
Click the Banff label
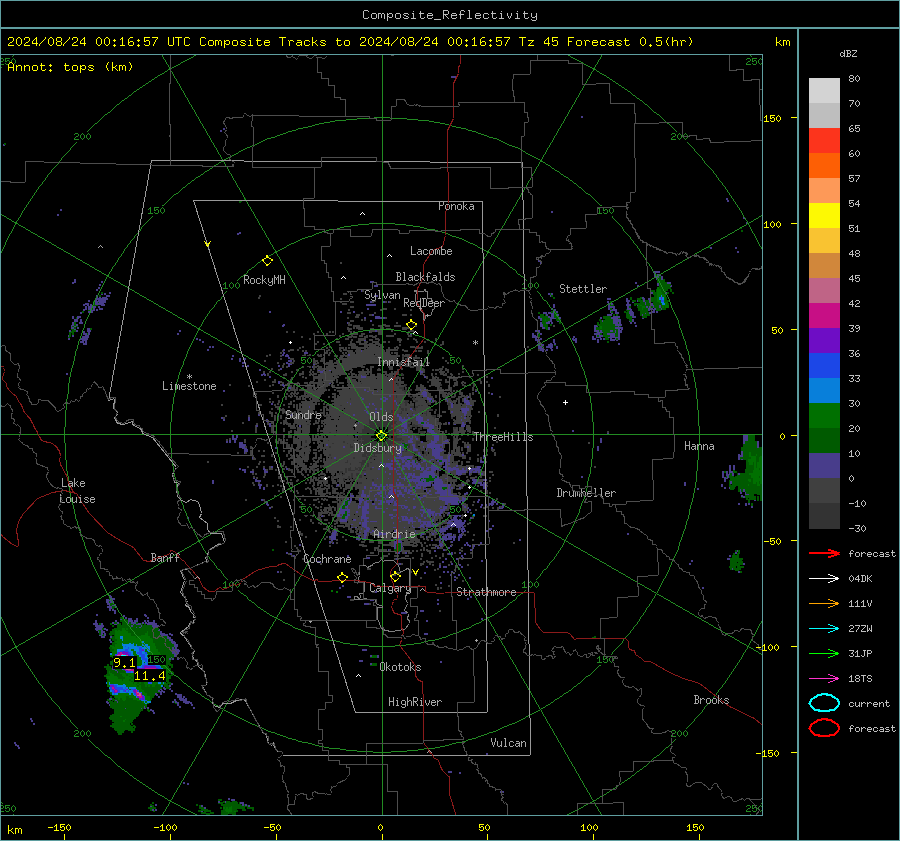(165, 558)
